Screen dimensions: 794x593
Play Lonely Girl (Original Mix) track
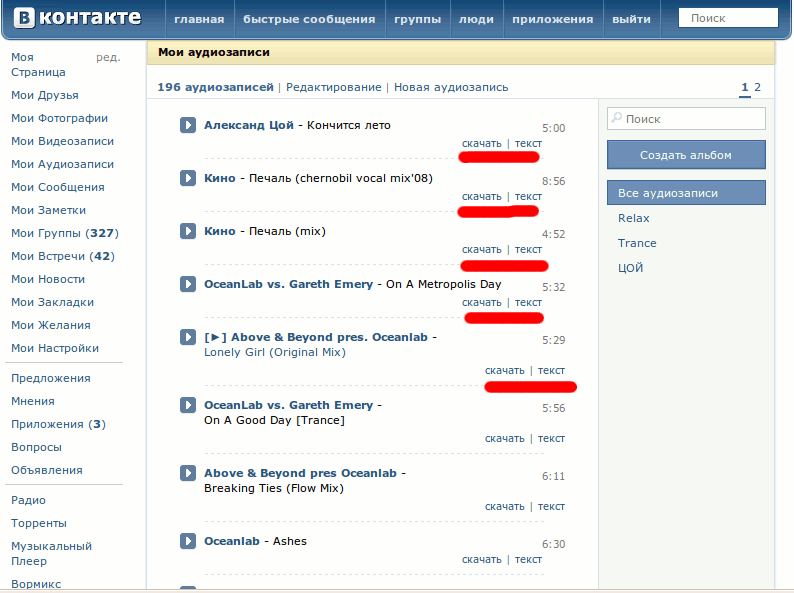pyautogui.click(x=188, y=337)
